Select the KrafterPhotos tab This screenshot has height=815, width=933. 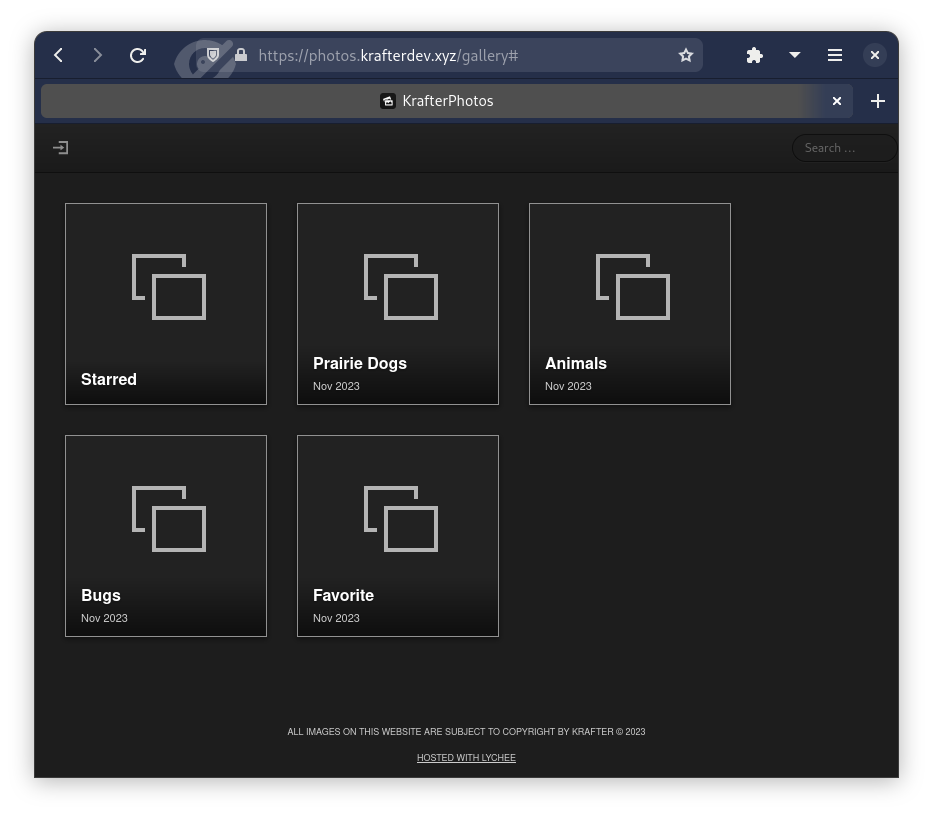448,100
